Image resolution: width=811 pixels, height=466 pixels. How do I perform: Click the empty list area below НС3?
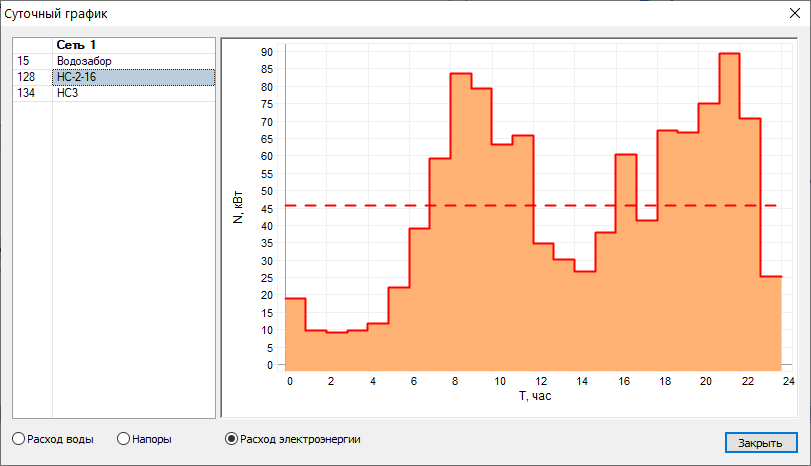113,260
